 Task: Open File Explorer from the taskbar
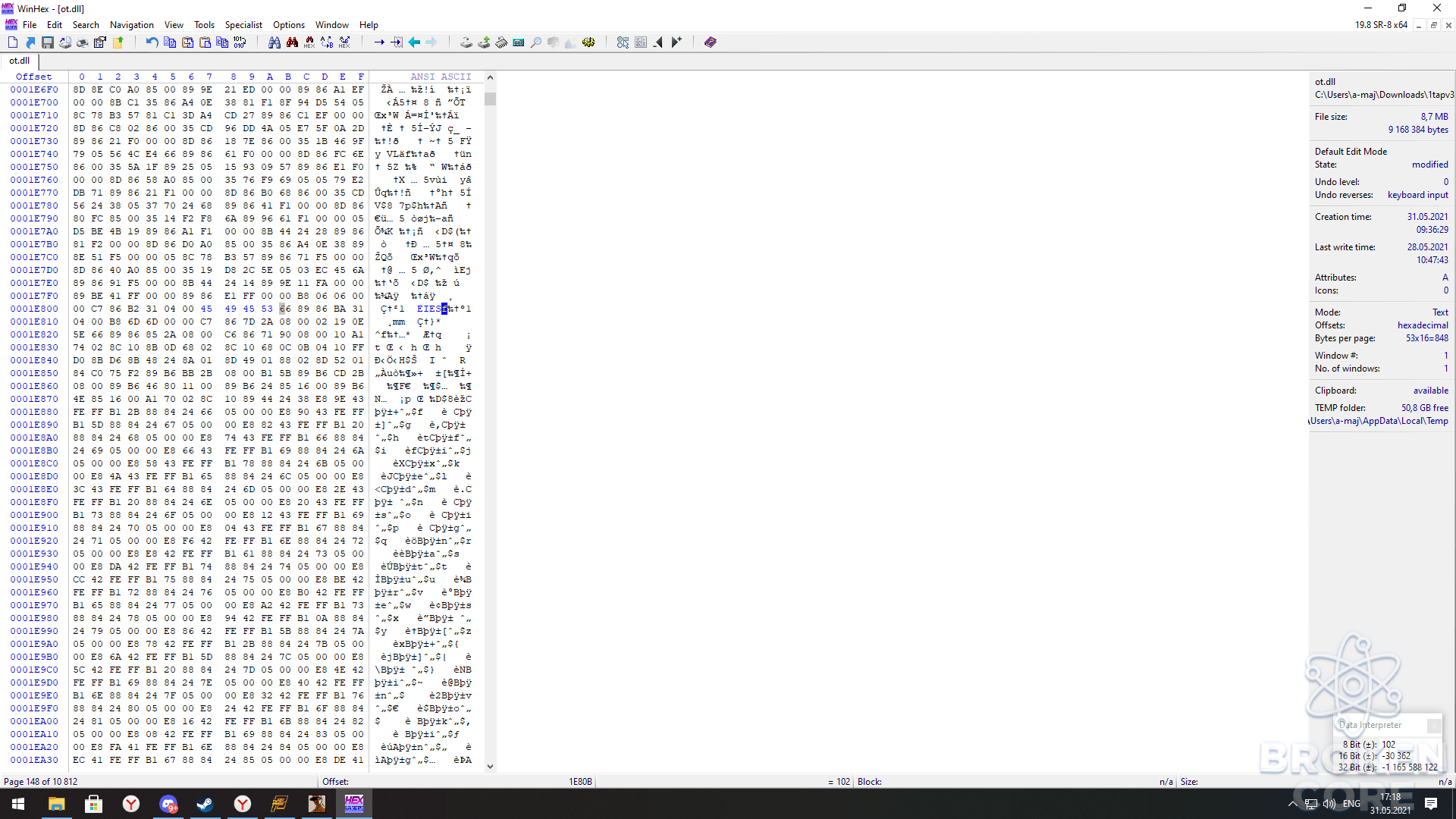[x=56, y=804]
